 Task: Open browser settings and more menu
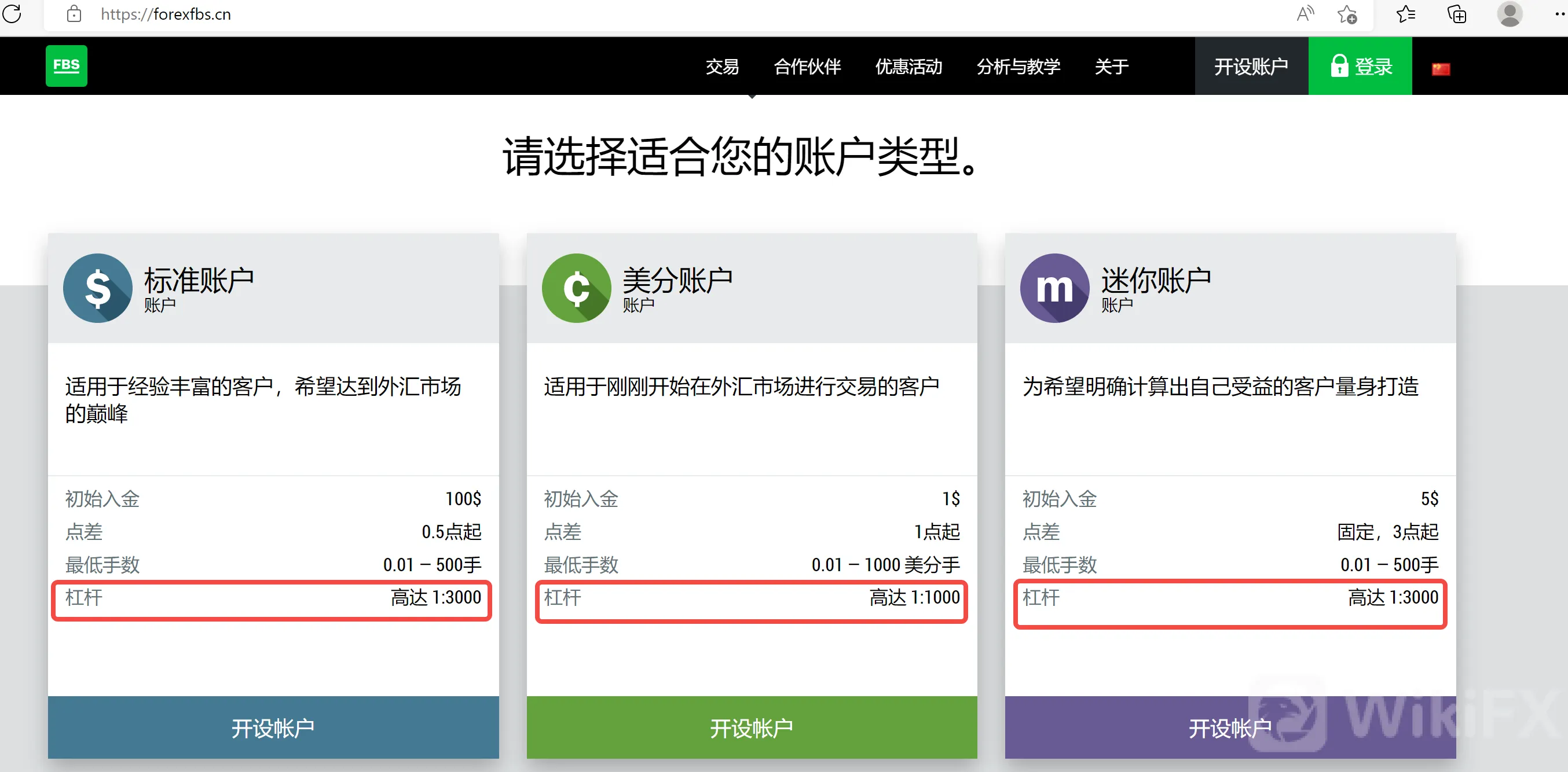point(1559,14)
